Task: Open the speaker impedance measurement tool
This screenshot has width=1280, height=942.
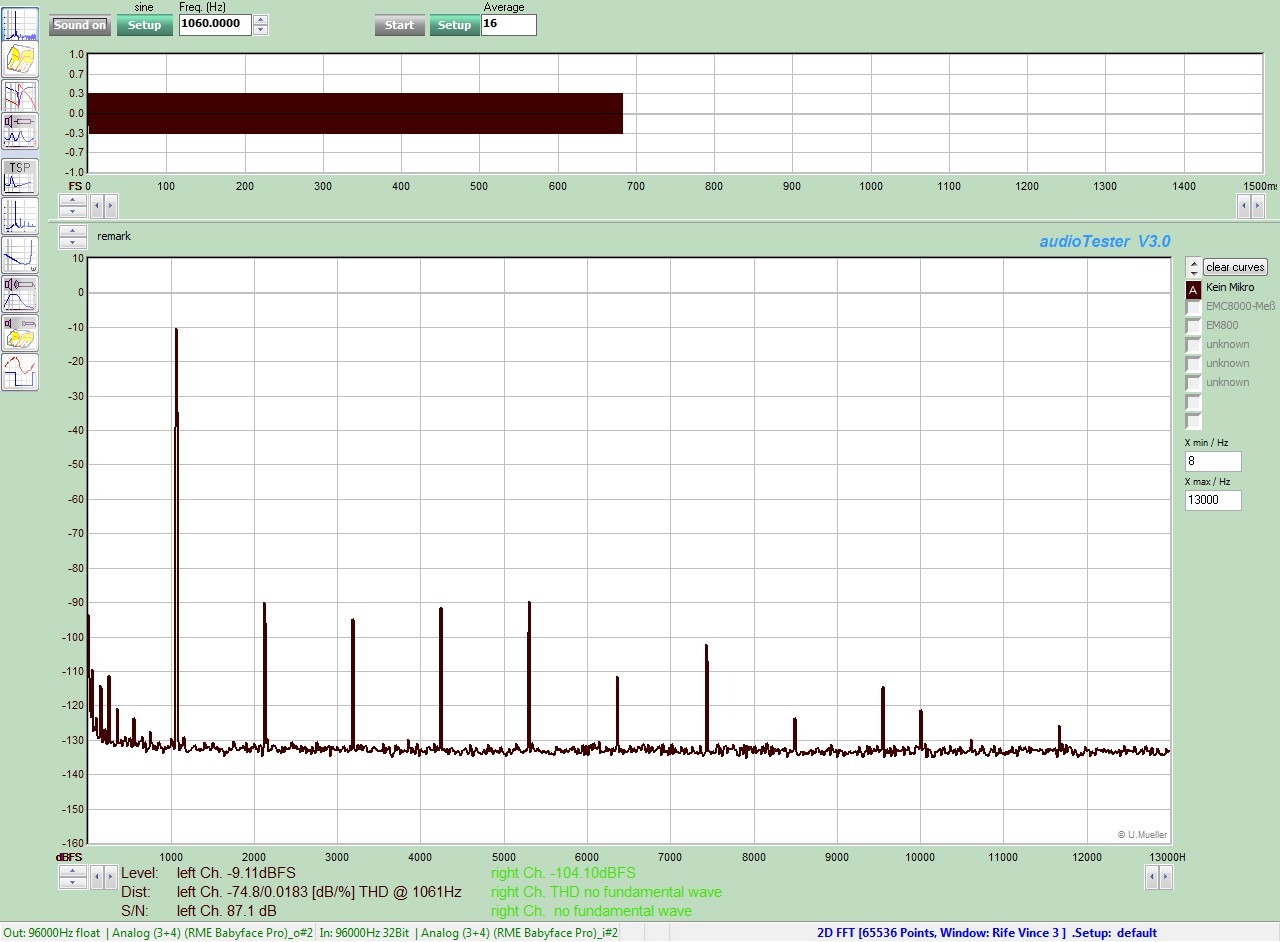Action: 20,132
